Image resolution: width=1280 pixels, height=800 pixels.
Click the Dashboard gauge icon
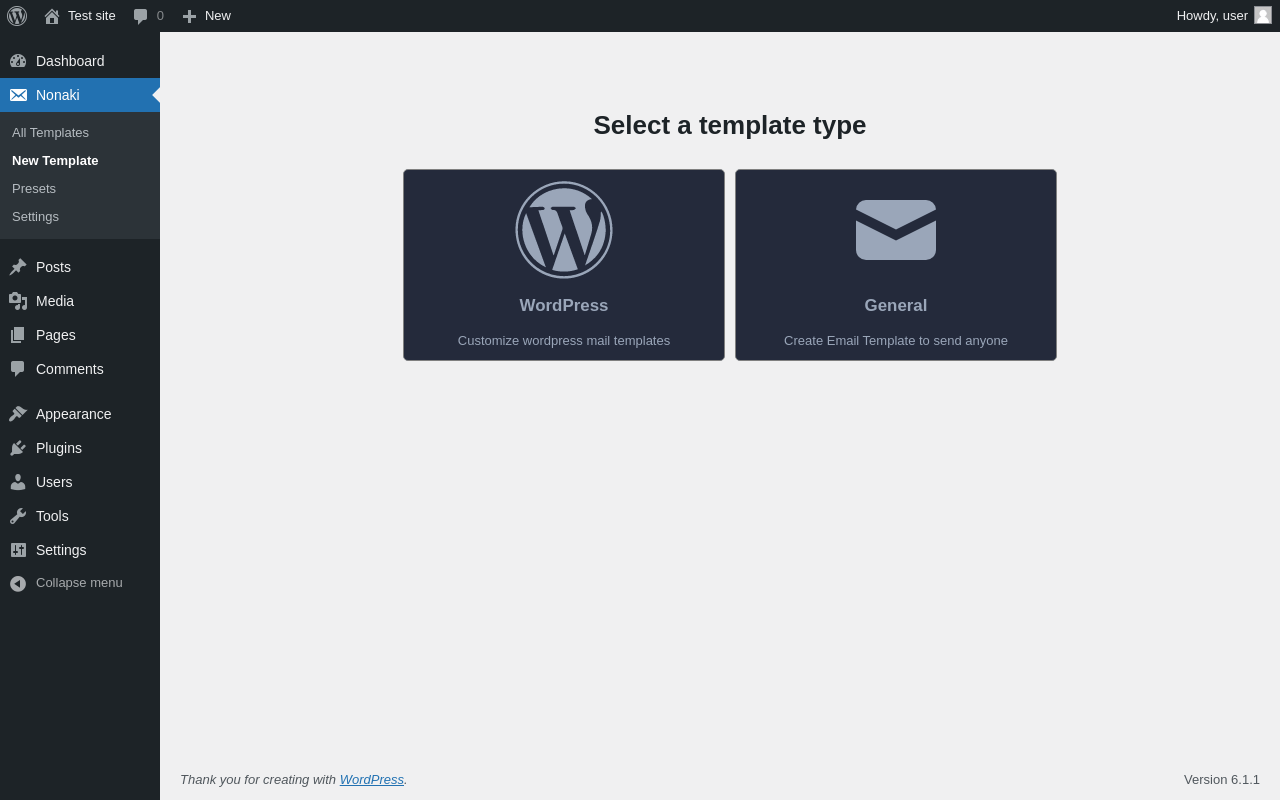coord(18,61)
